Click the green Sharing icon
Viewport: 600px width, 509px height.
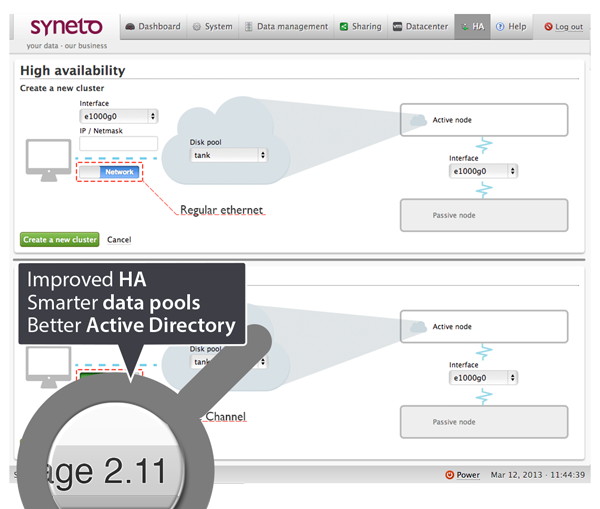(344, 27)
